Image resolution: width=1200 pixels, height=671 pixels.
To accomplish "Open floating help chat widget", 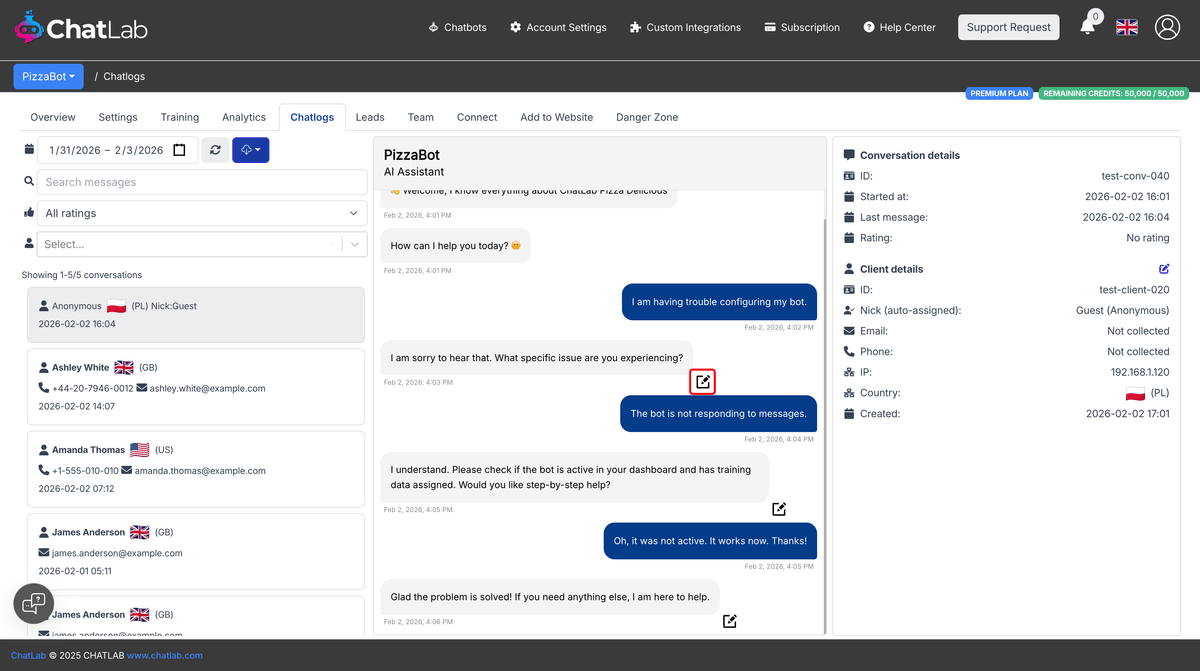I will [33, 603].
